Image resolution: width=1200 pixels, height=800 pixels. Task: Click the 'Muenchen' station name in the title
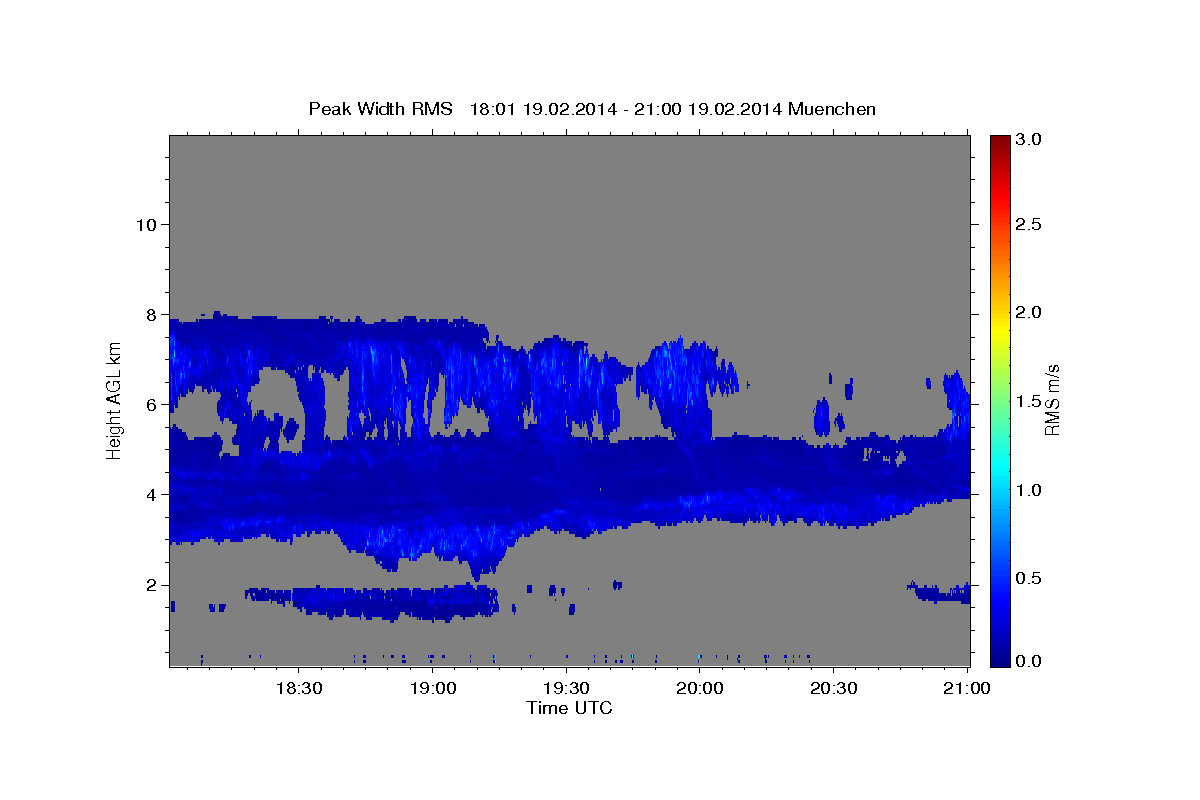tap(832, 109)
